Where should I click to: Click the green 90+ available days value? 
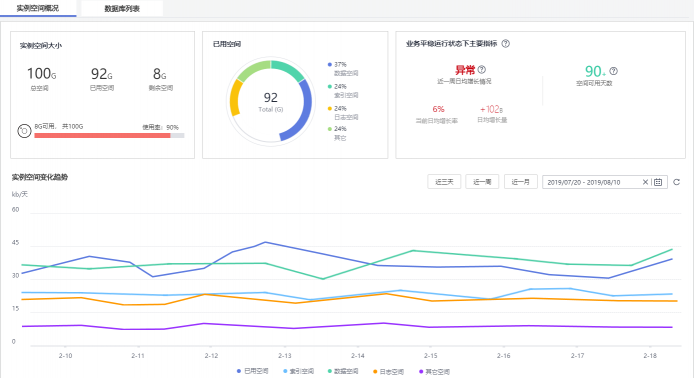pos(595,71)
